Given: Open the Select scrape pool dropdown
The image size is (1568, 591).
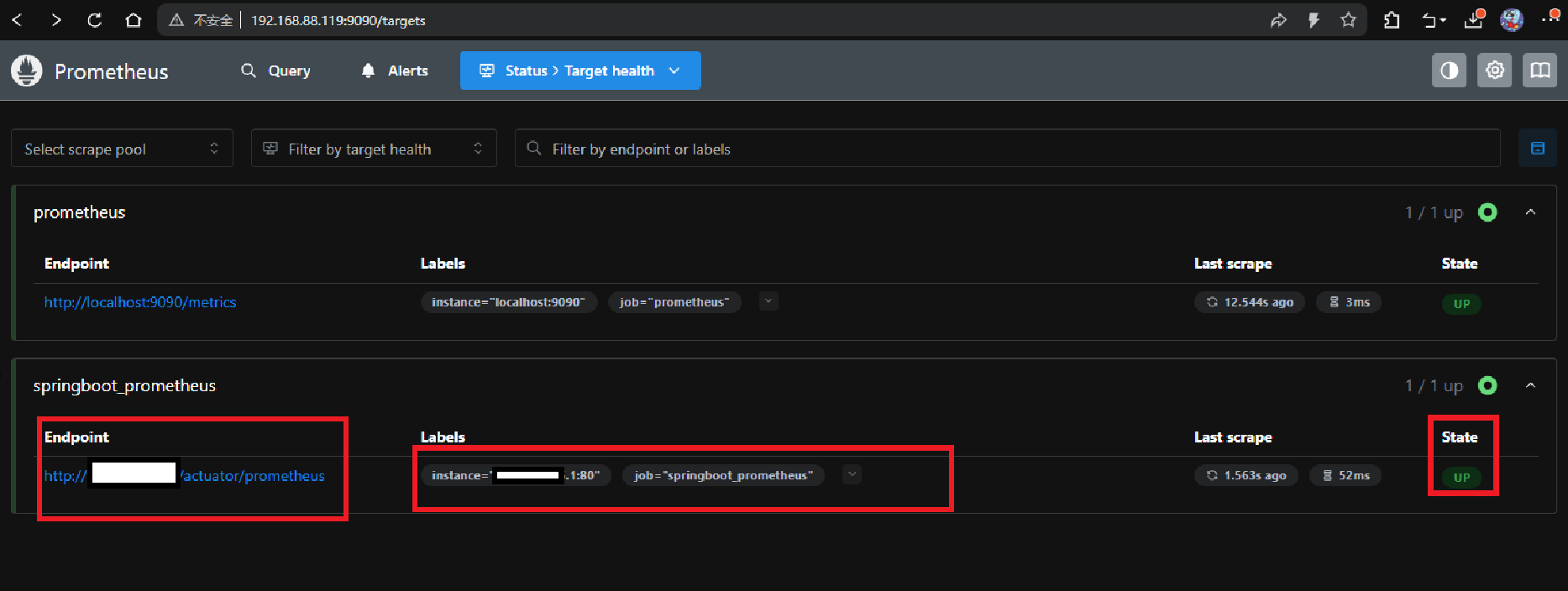Looking at the screenshot, I should [x=122, y=149].
